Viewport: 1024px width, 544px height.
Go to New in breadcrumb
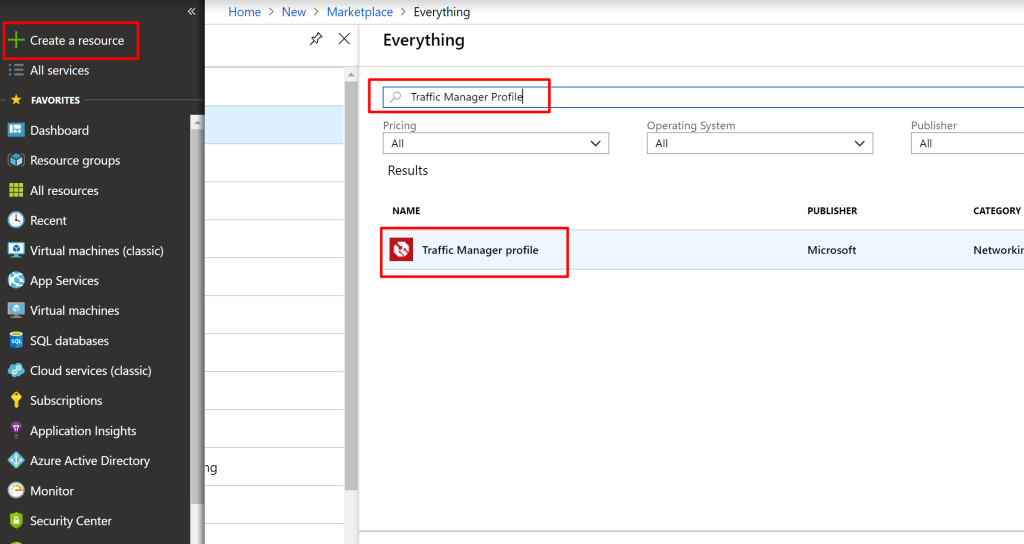click(x=293, y=12)
